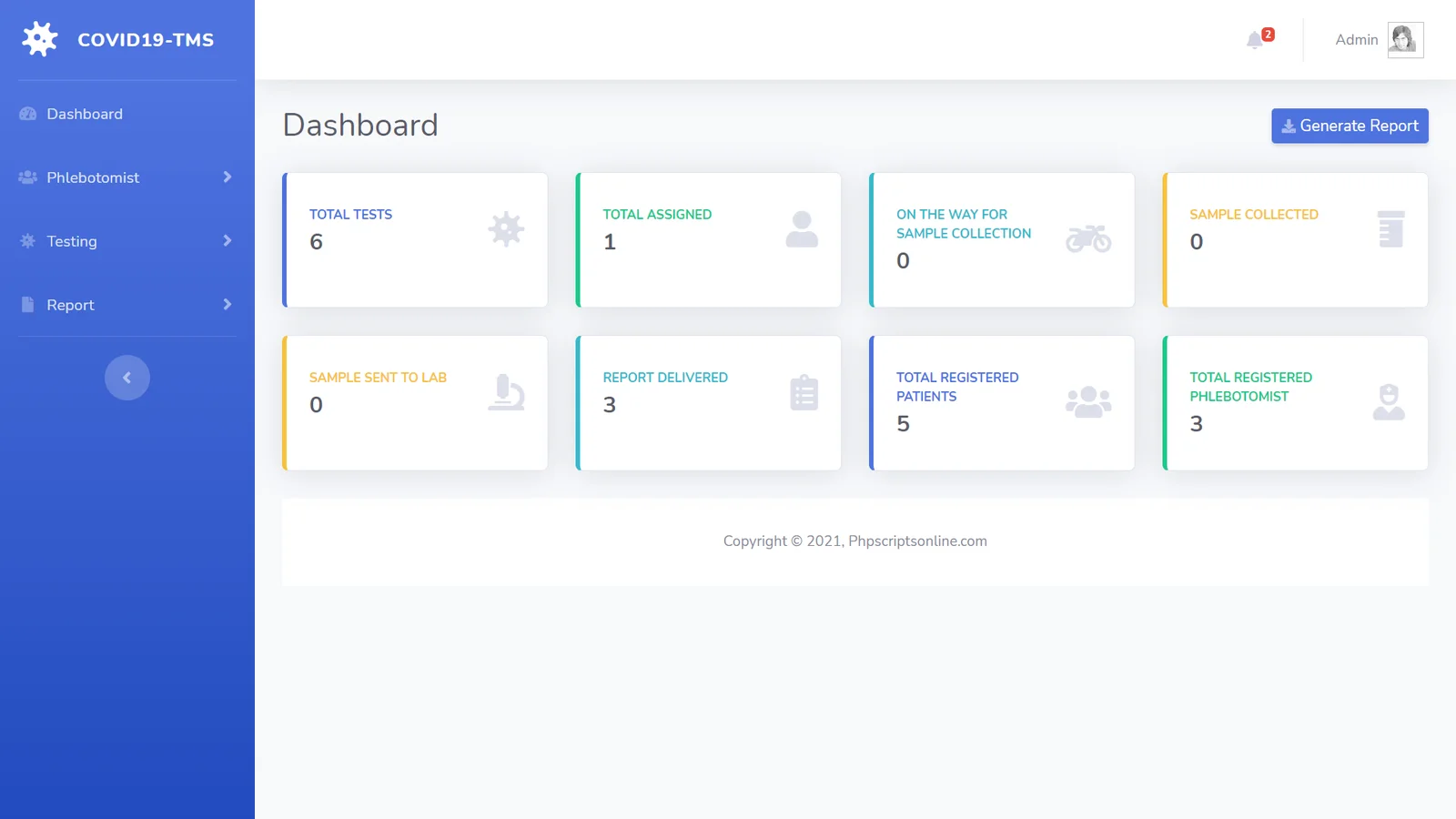Click the TOTAL ASSIGNED label
The width and height of the screenshot is (1456, 819).
(x=657, y=215)
